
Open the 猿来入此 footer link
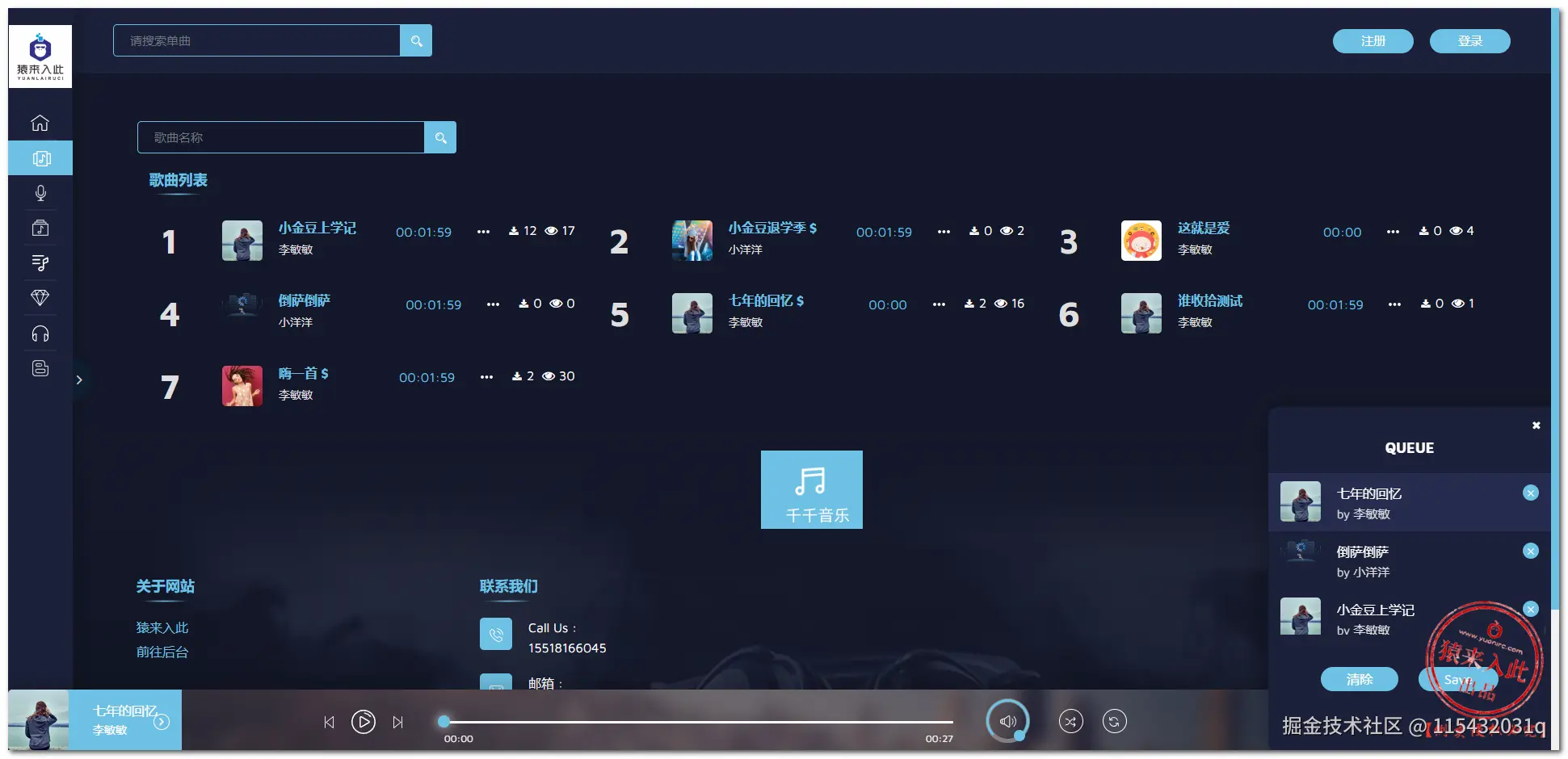162,627
